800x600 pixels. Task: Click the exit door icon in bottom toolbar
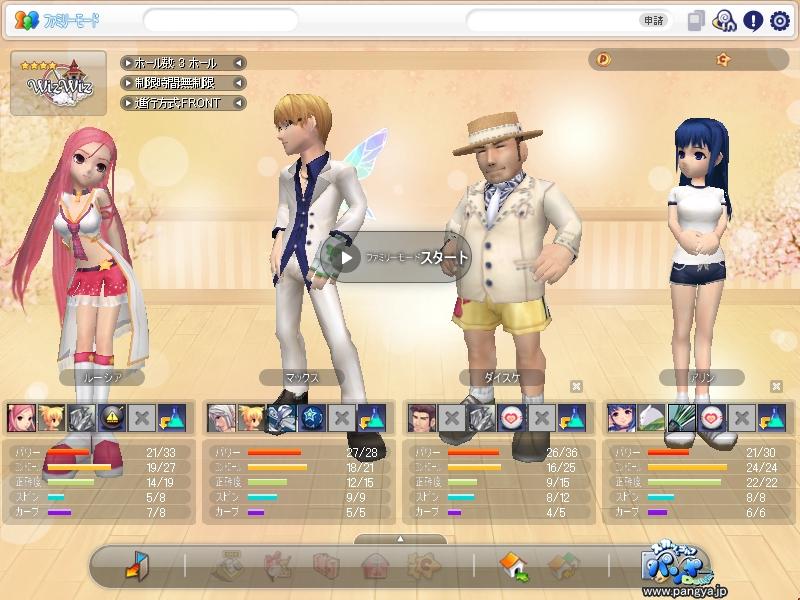137,565
